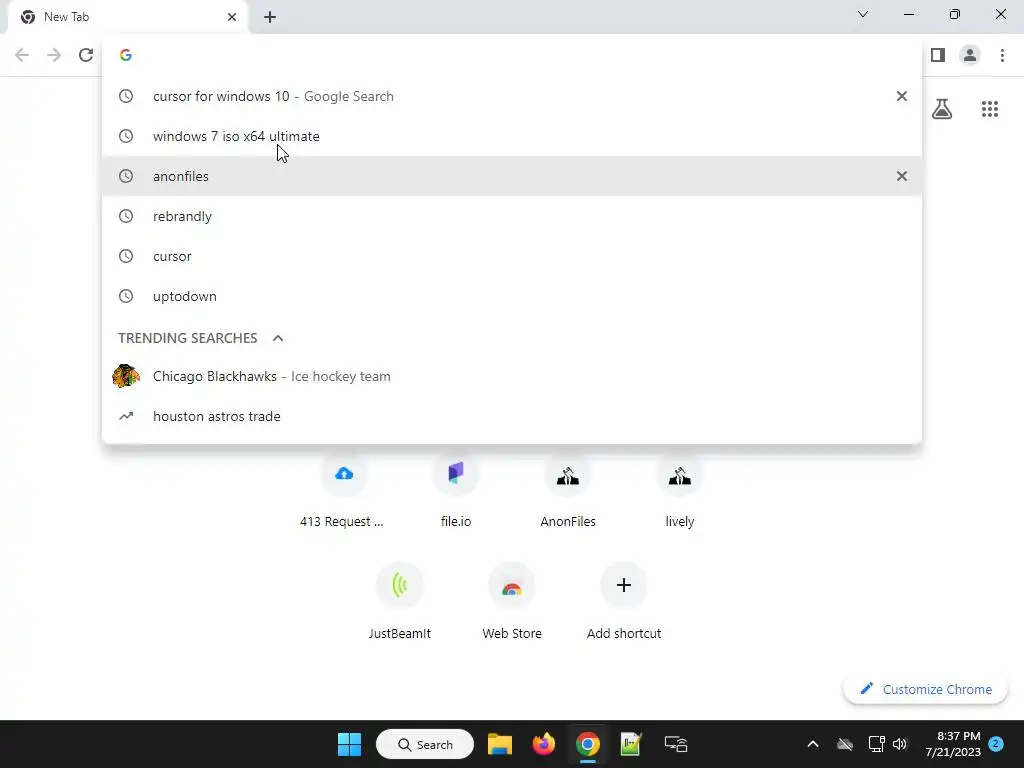Open the JustBeamIt shortcut
This screenshot has height=768, width=1024.
tap(400, 601)
